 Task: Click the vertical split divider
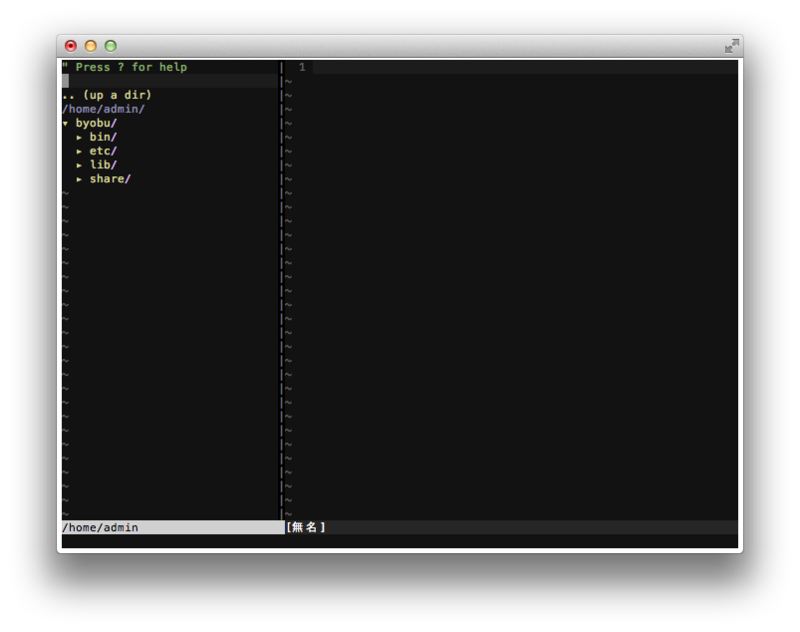281,290
